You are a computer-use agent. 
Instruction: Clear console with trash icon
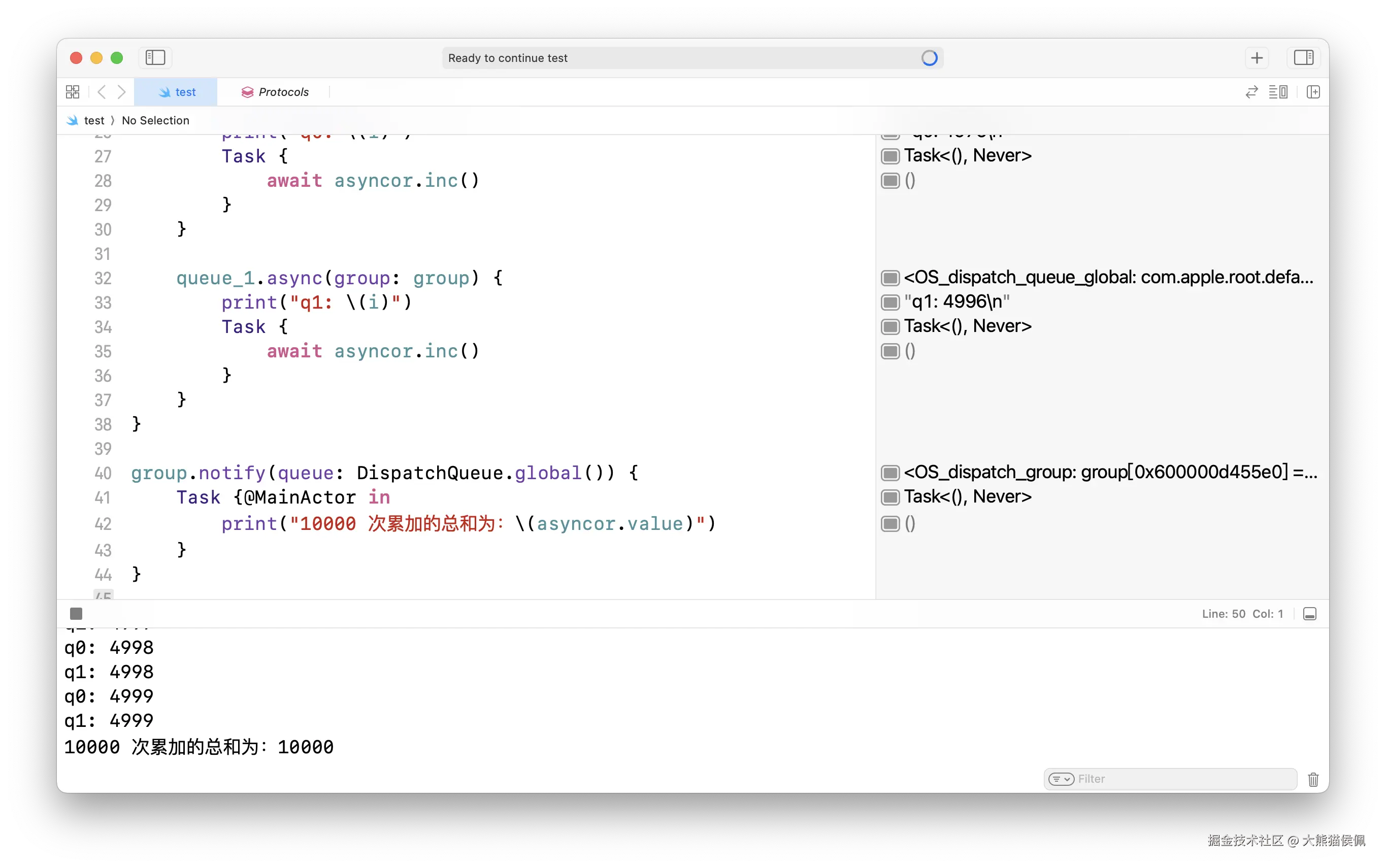click(x=1313, y=779)
